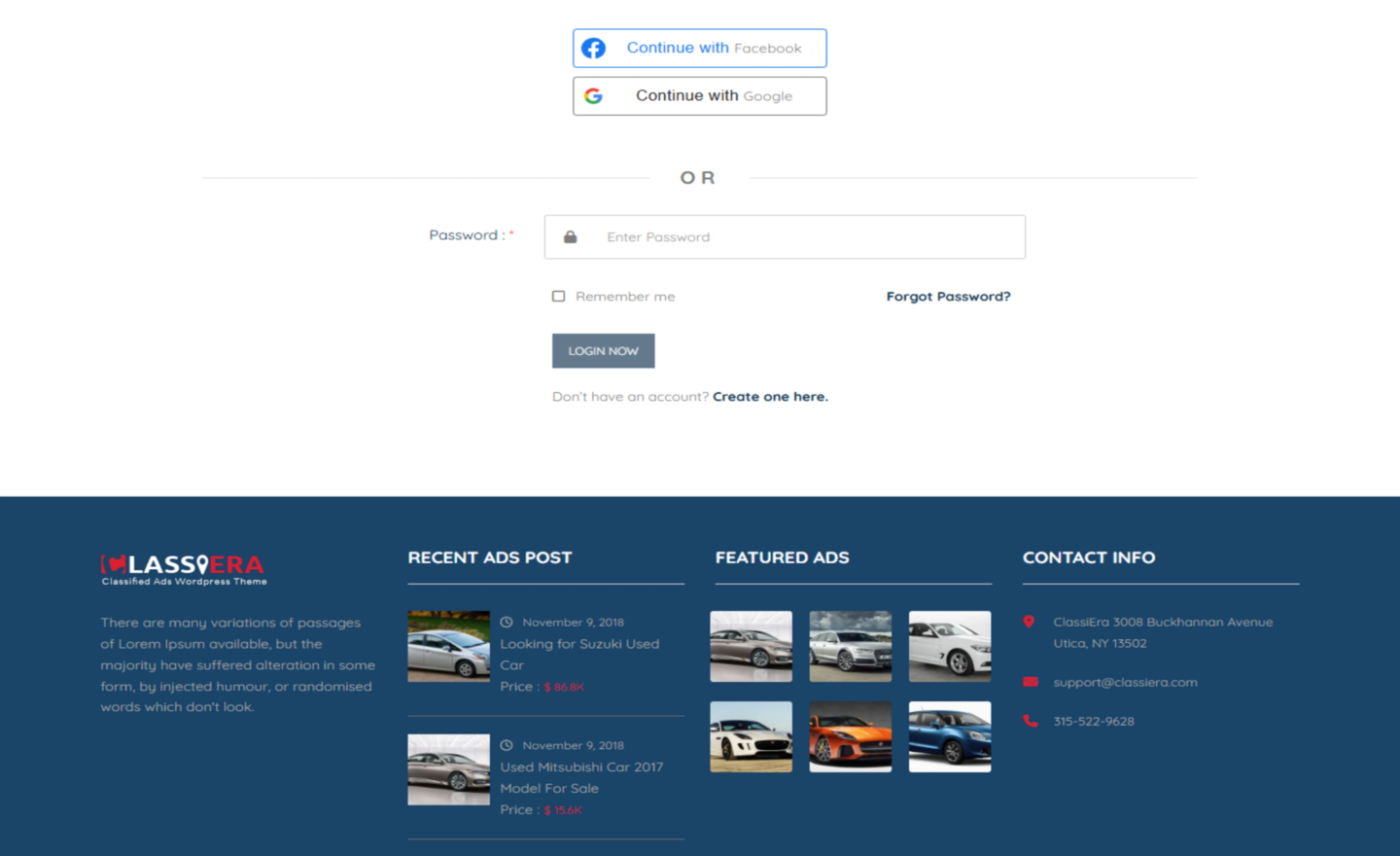The height and width of the screenshot is (856, 1400).
Task: Click the red envelope email icon
Action: coord(1031,682)
